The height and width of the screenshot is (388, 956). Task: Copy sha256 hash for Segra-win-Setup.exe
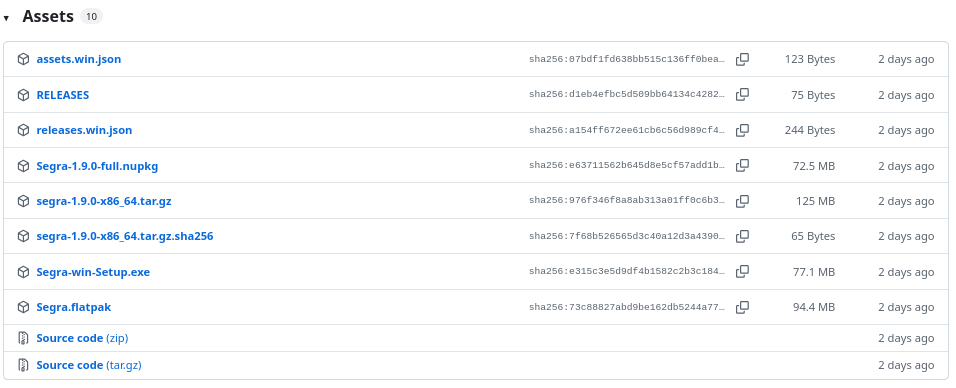[742, 271]
